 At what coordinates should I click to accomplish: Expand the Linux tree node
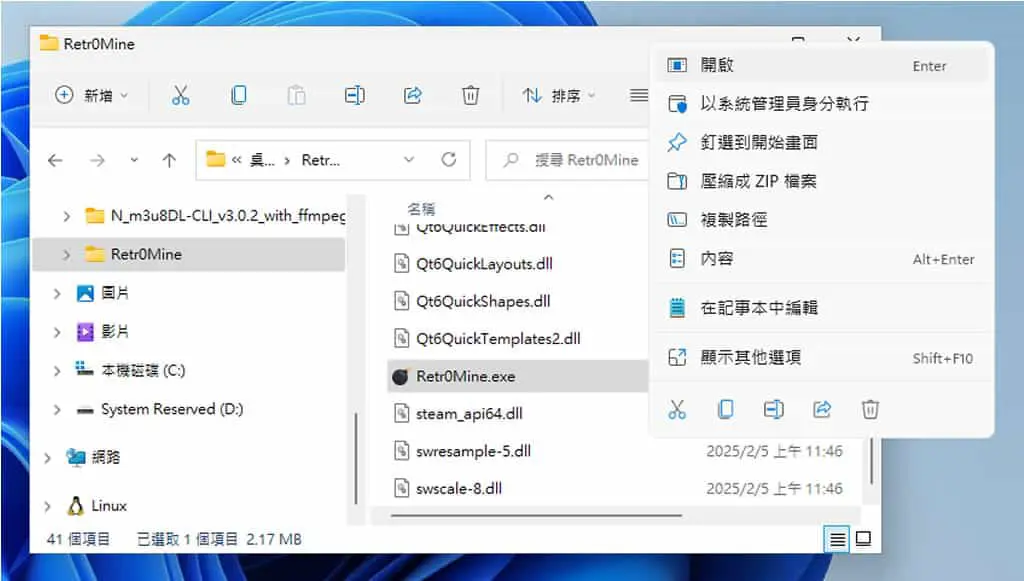coord(47,506)
